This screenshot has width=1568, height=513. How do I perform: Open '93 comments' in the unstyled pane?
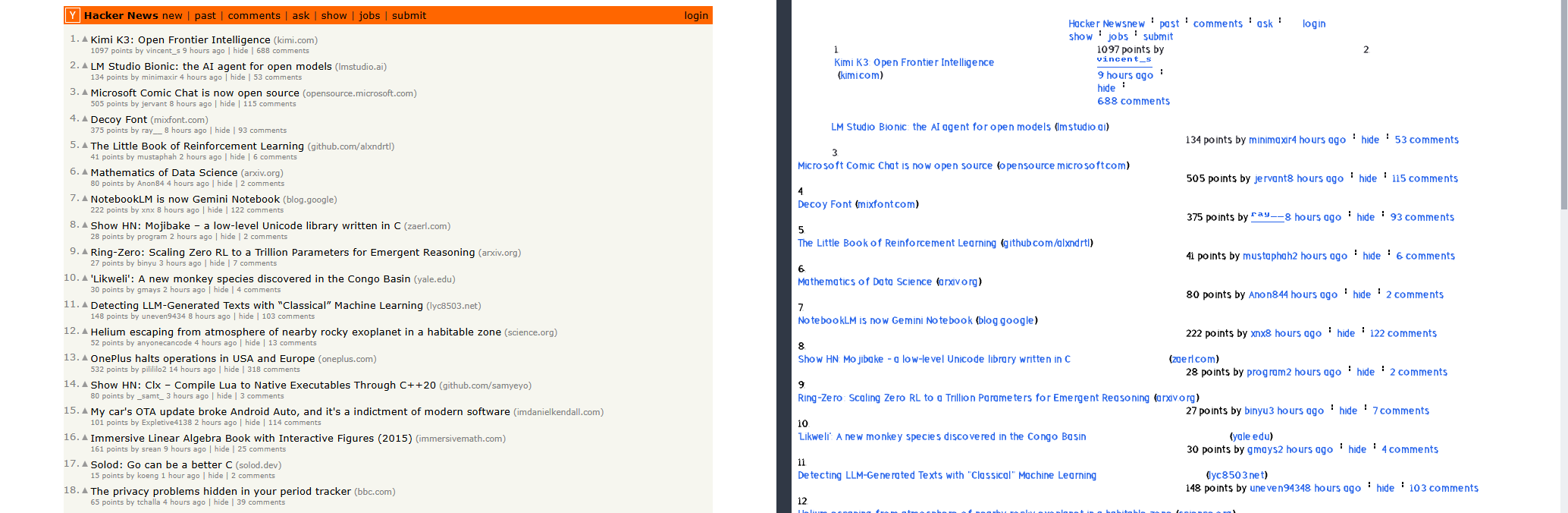tap(1422, 217)
